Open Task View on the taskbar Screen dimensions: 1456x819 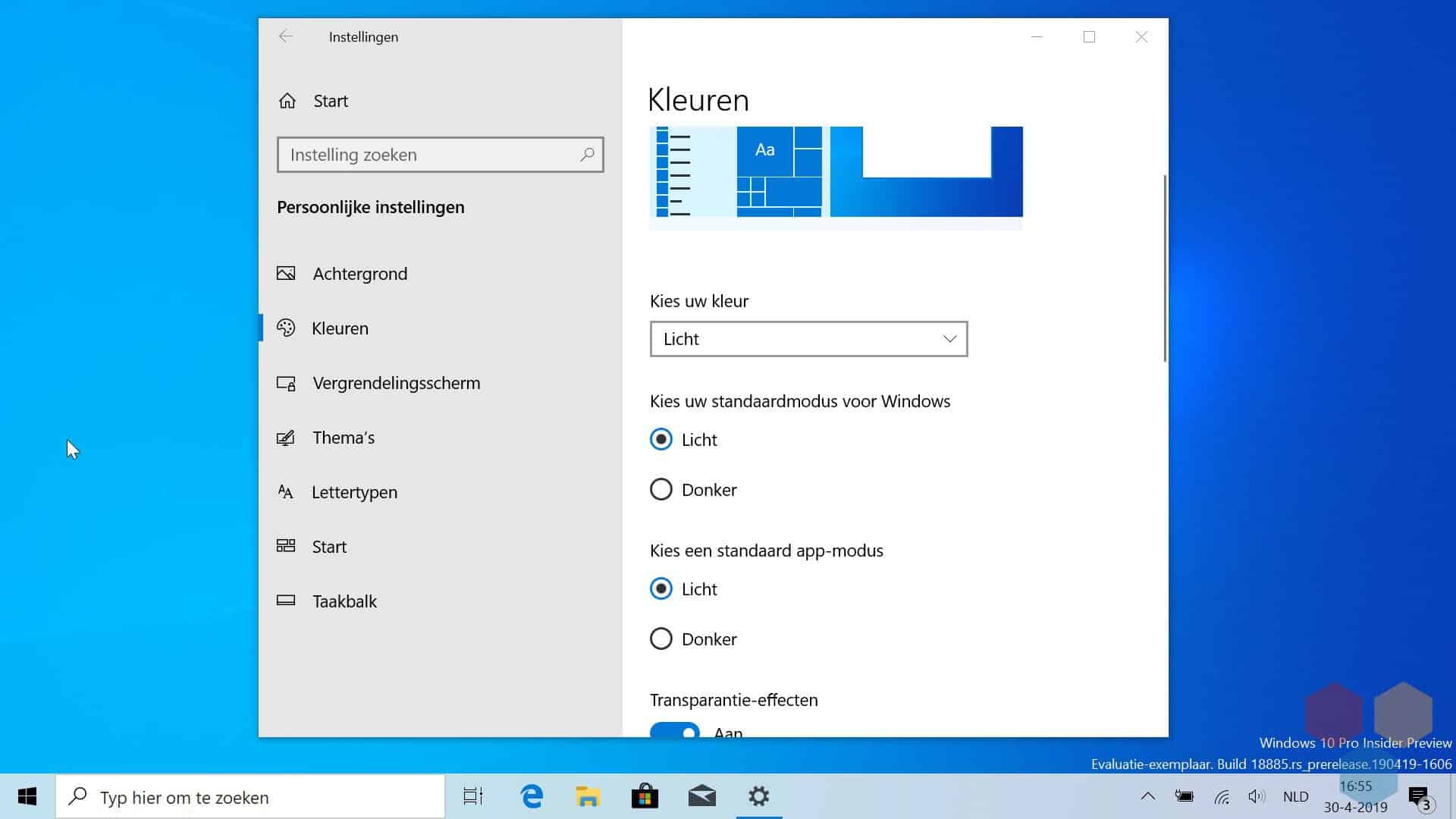point(473,796)
